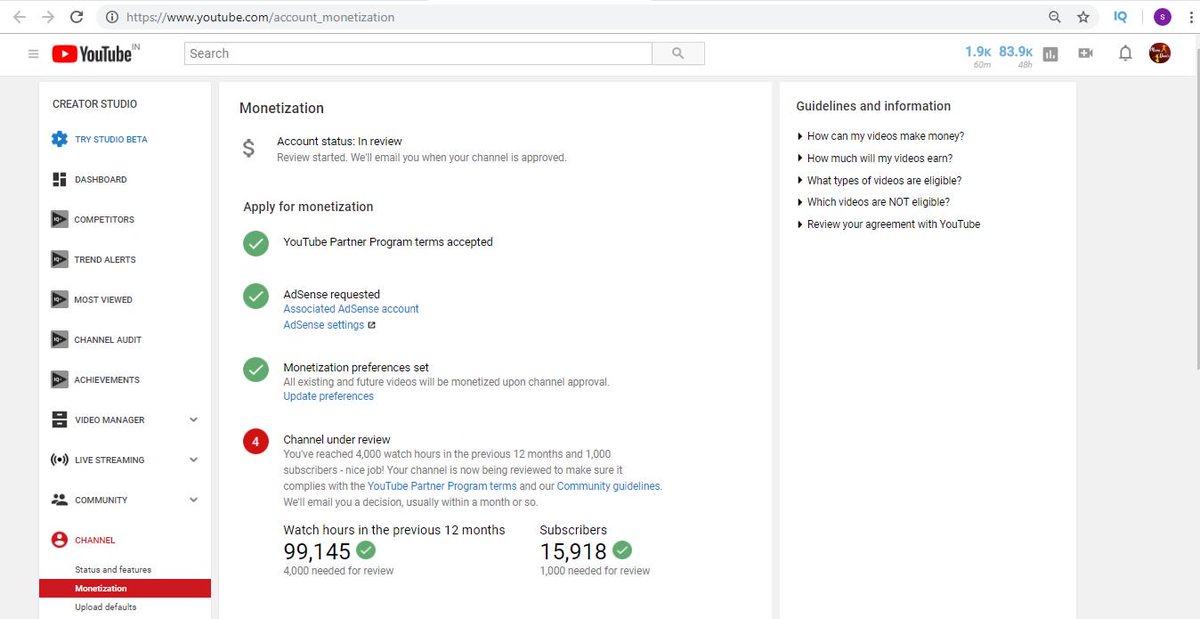Click the 1.9K 60m views stat
The image size is (1200, 619).
pos(978,55)
